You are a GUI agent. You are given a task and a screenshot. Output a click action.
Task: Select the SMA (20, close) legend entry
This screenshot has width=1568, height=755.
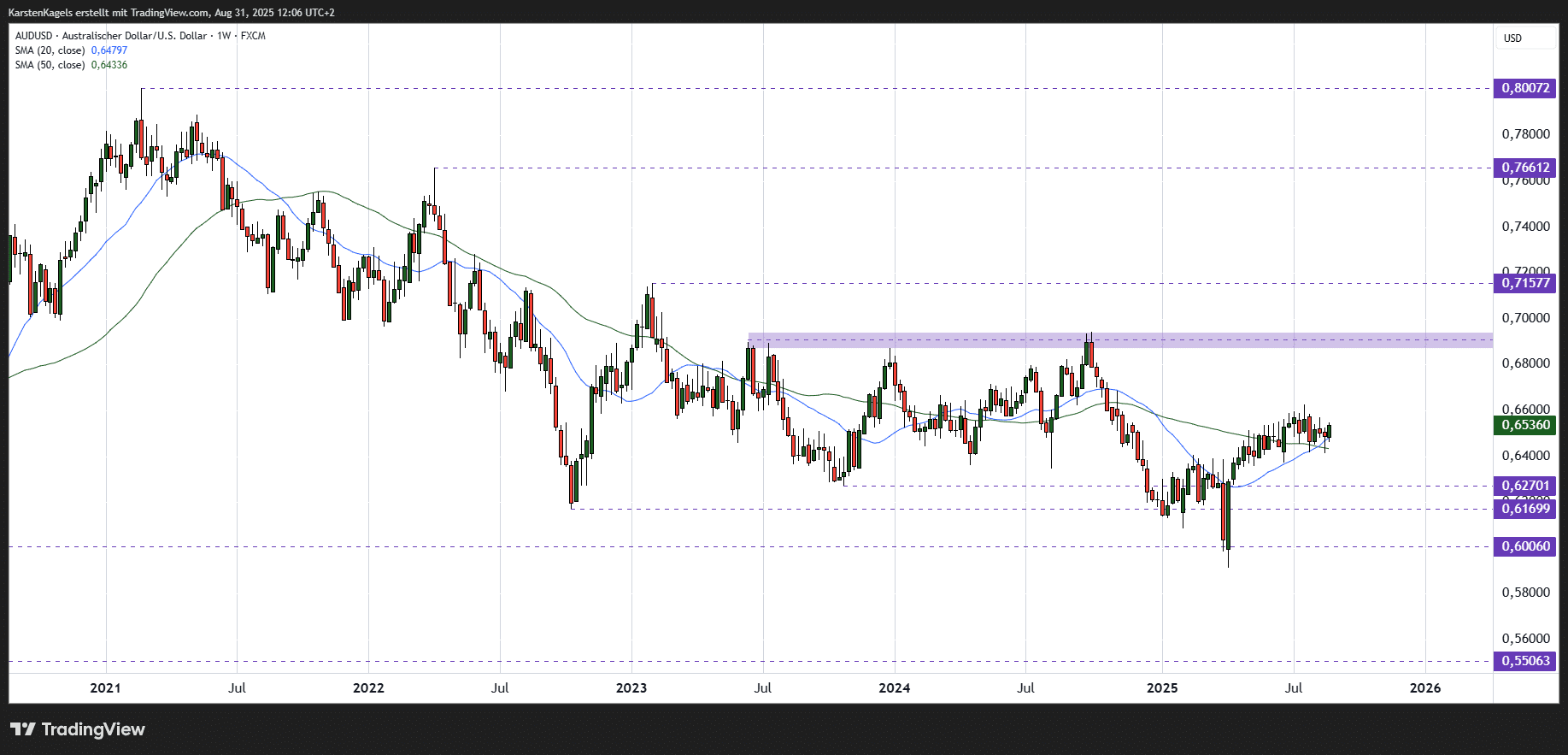[x=50, y=50]
